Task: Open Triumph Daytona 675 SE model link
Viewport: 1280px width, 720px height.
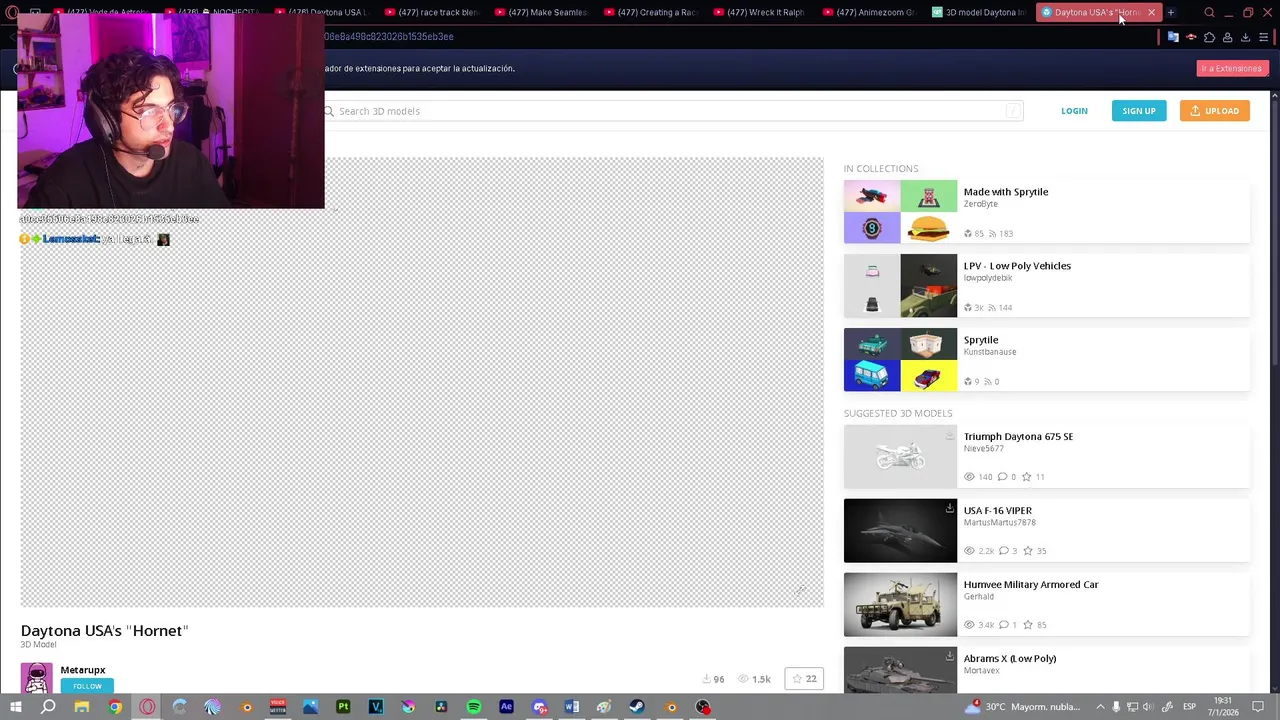Action: (1018, 437)
